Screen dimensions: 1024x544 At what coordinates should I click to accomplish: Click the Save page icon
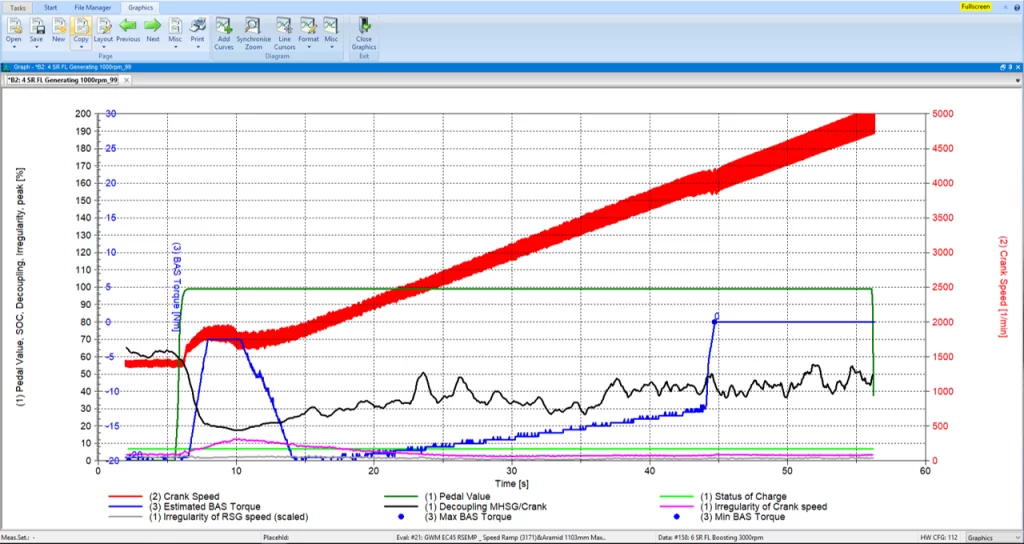tap(37, 26)
